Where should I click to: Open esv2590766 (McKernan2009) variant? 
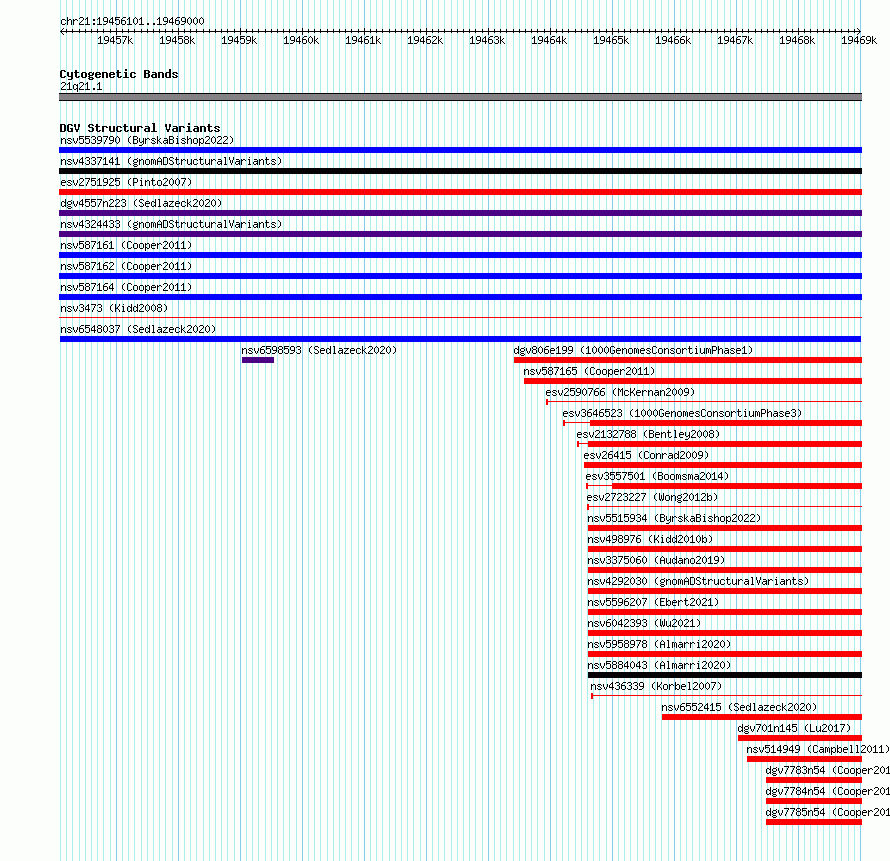[620, 392]
